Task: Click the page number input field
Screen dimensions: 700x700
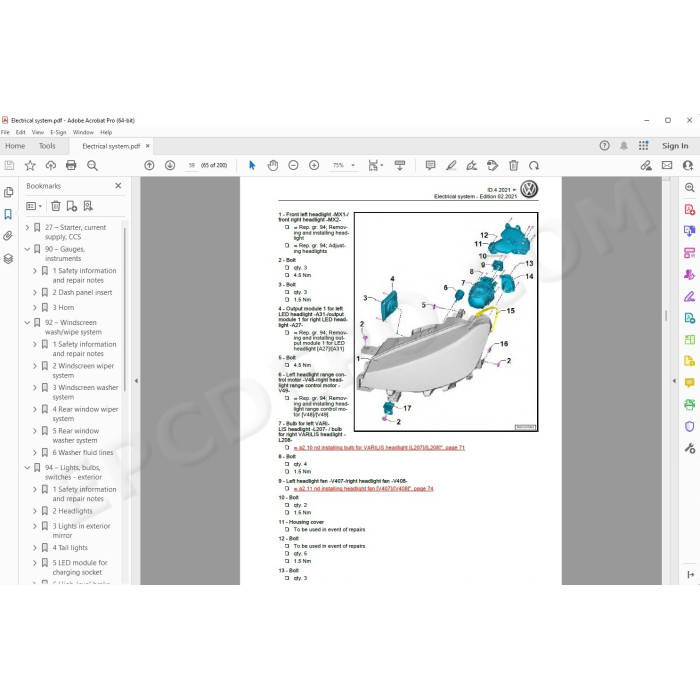Action: [192, 165]
